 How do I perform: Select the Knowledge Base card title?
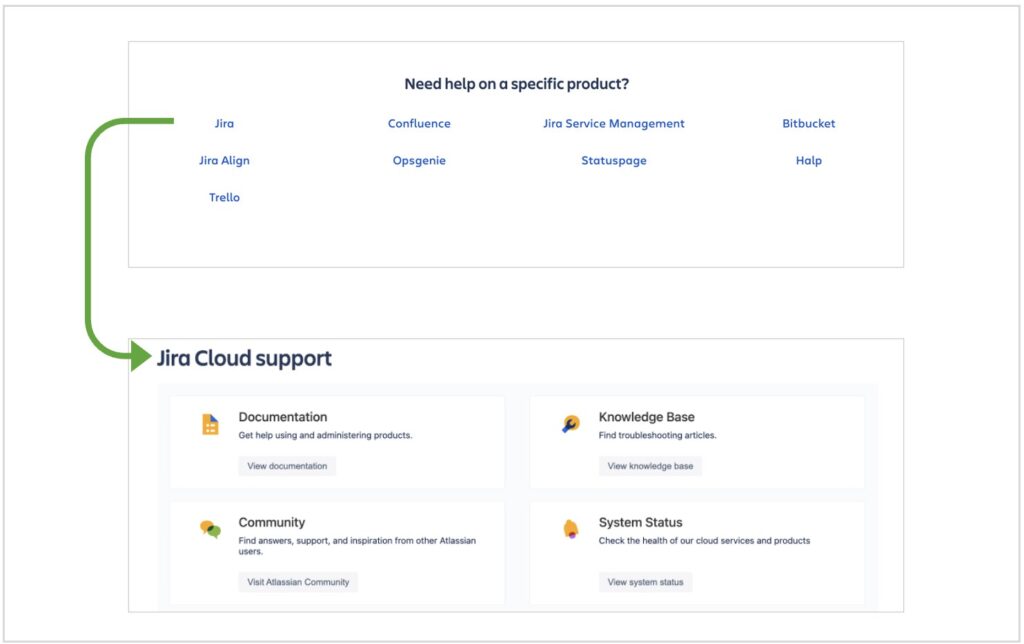647,417
